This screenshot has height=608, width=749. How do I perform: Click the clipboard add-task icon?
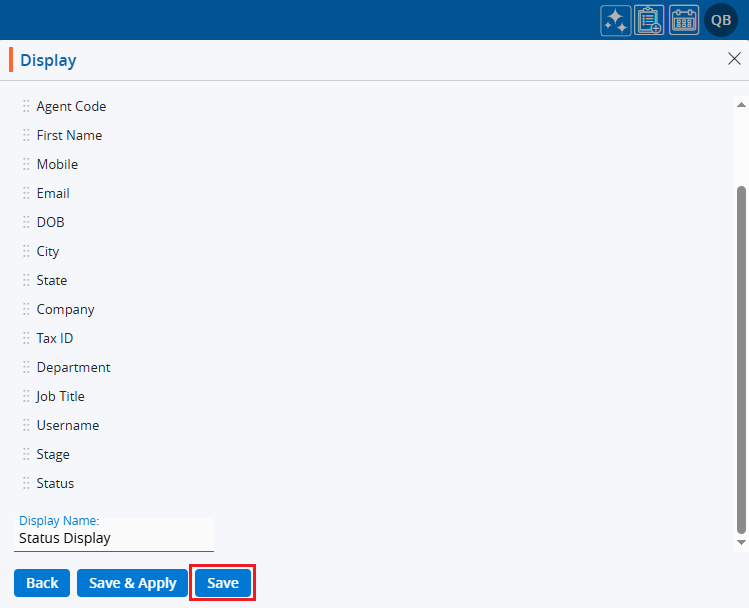pyautogui.click(x=650, y=20)
